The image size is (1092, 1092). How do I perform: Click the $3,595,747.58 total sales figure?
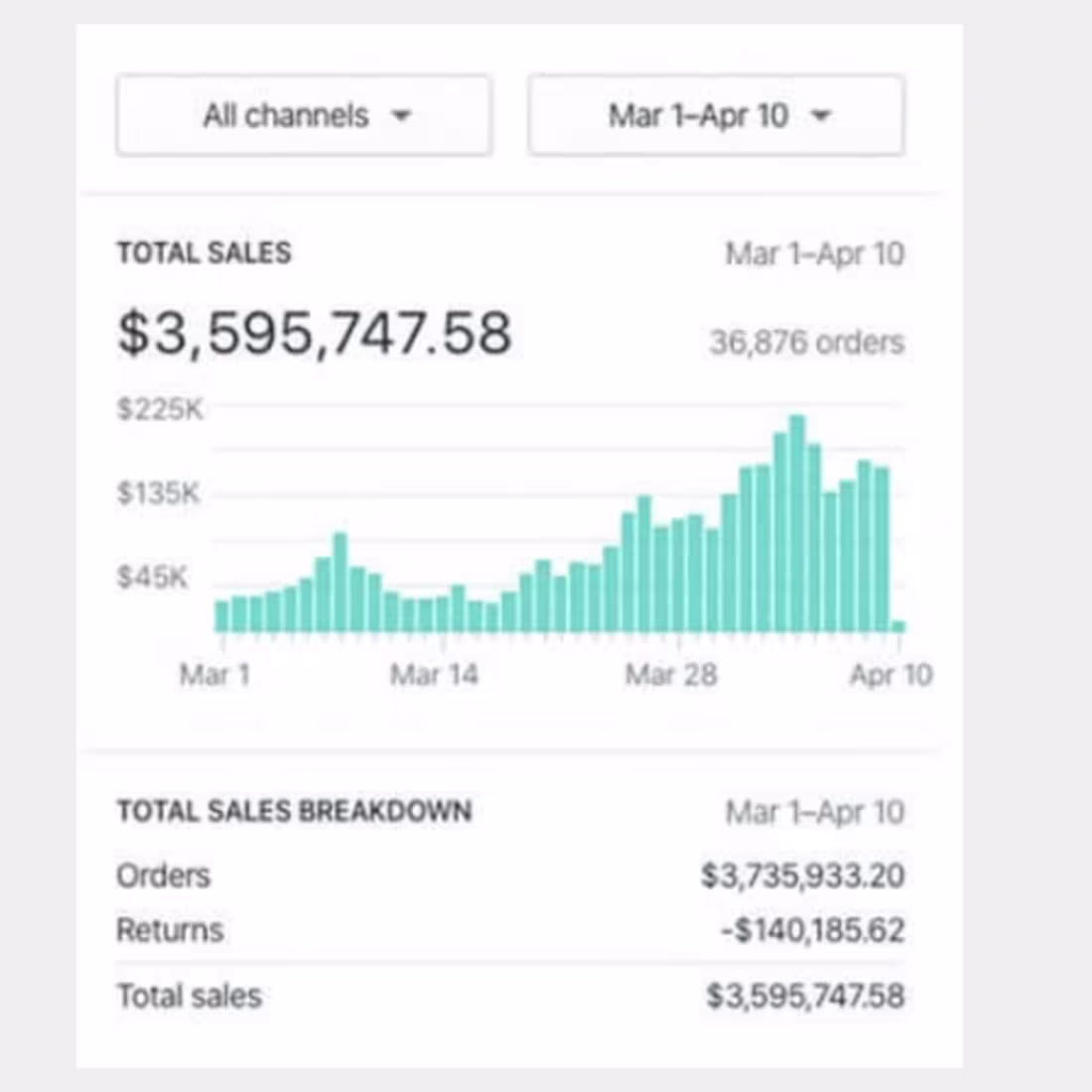(315, 333)
